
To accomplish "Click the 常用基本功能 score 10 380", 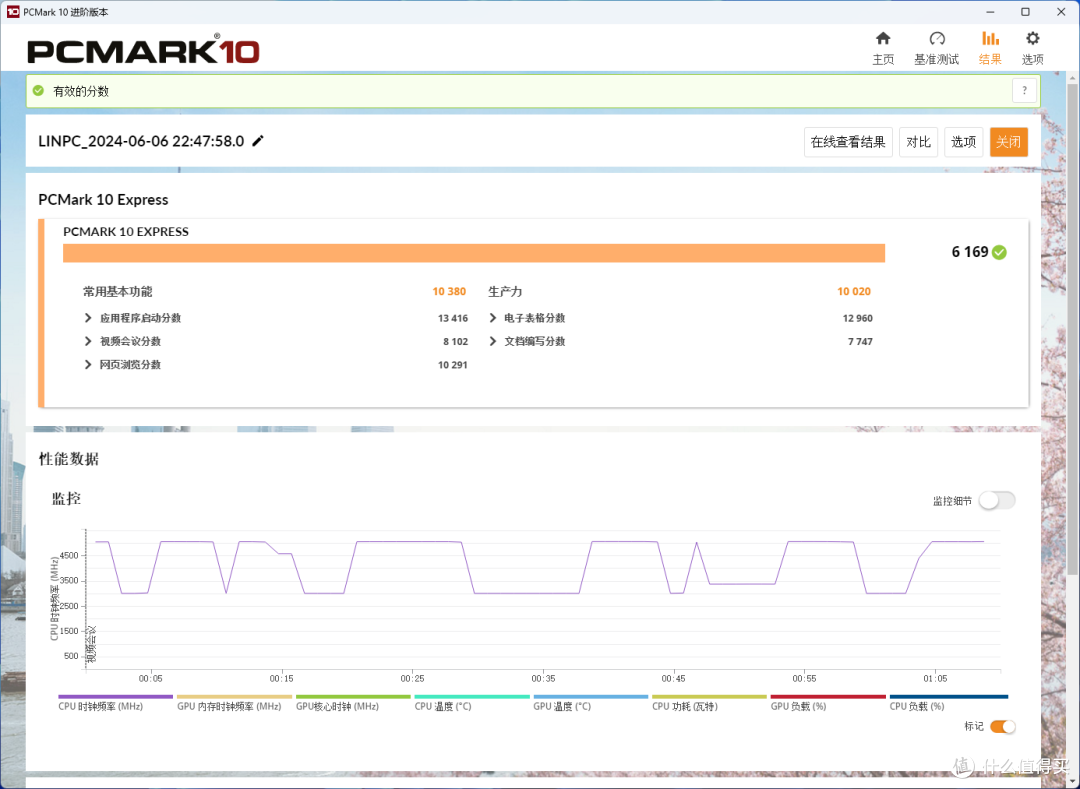I will tap(449, 292).
